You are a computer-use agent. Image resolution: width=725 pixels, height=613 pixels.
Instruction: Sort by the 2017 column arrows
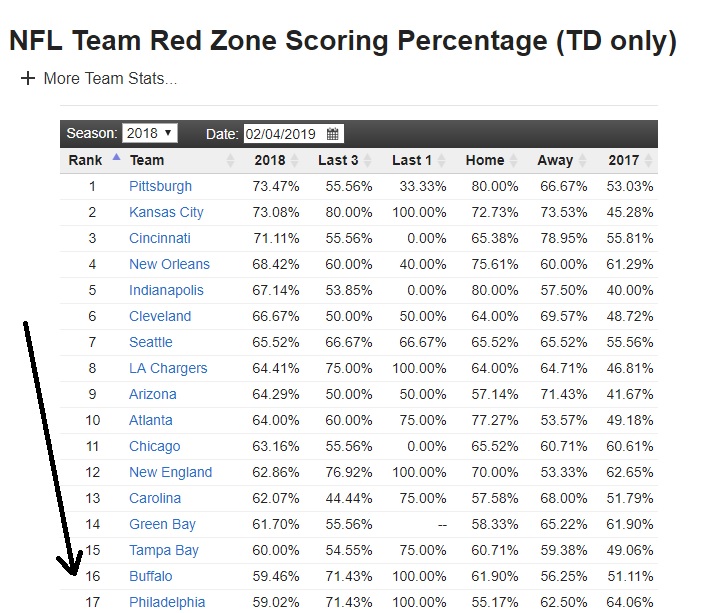(x=648, y=160)
